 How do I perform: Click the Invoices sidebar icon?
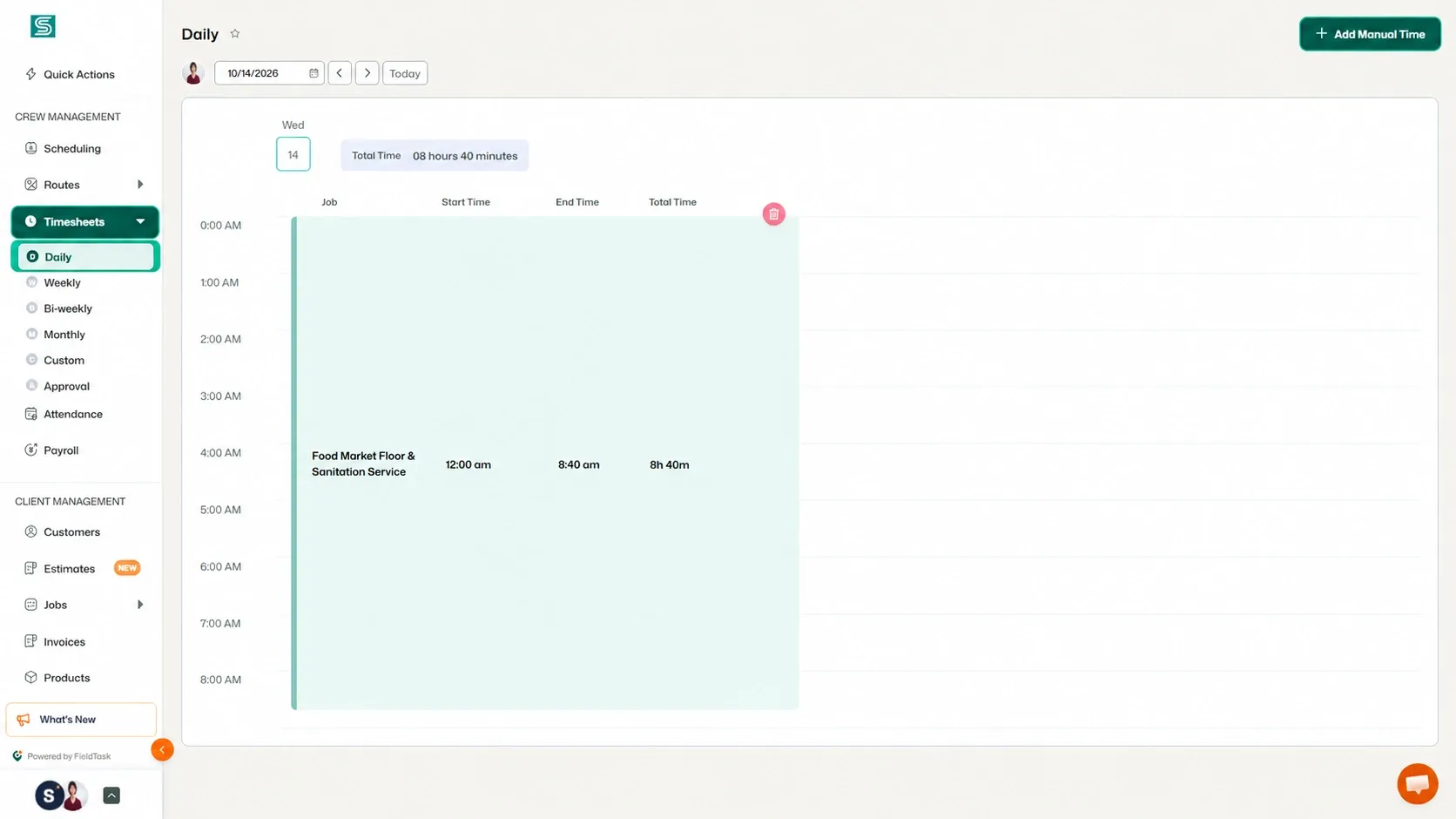31,641
